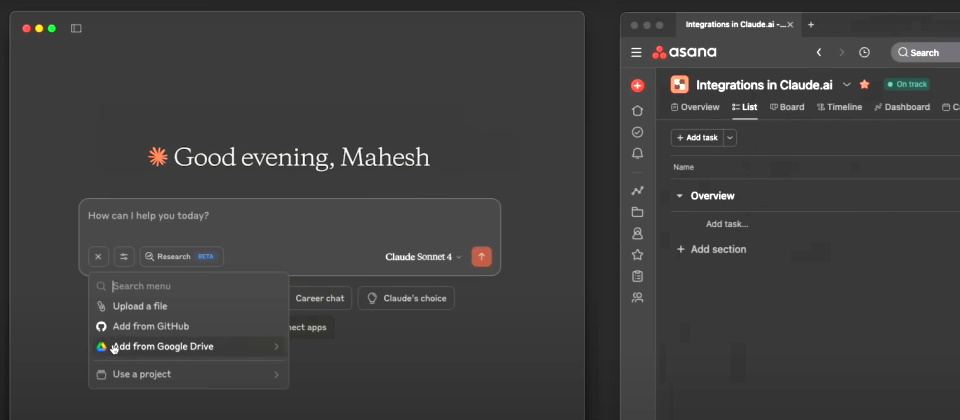The width and height of the screenshot is (960, 420).
Task: Open search and tools settings slider icon
Action: (124, 257)
